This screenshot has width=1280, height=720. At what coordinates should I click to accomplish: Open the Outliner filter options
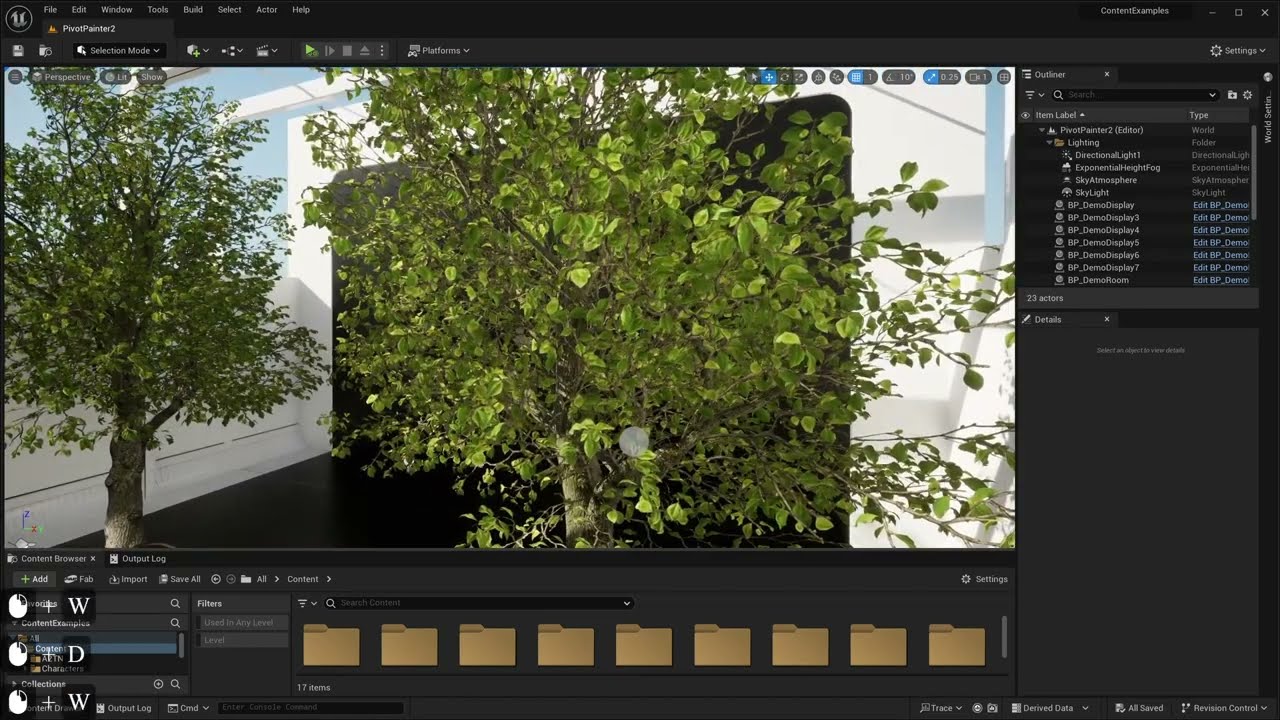(1034, 95)
